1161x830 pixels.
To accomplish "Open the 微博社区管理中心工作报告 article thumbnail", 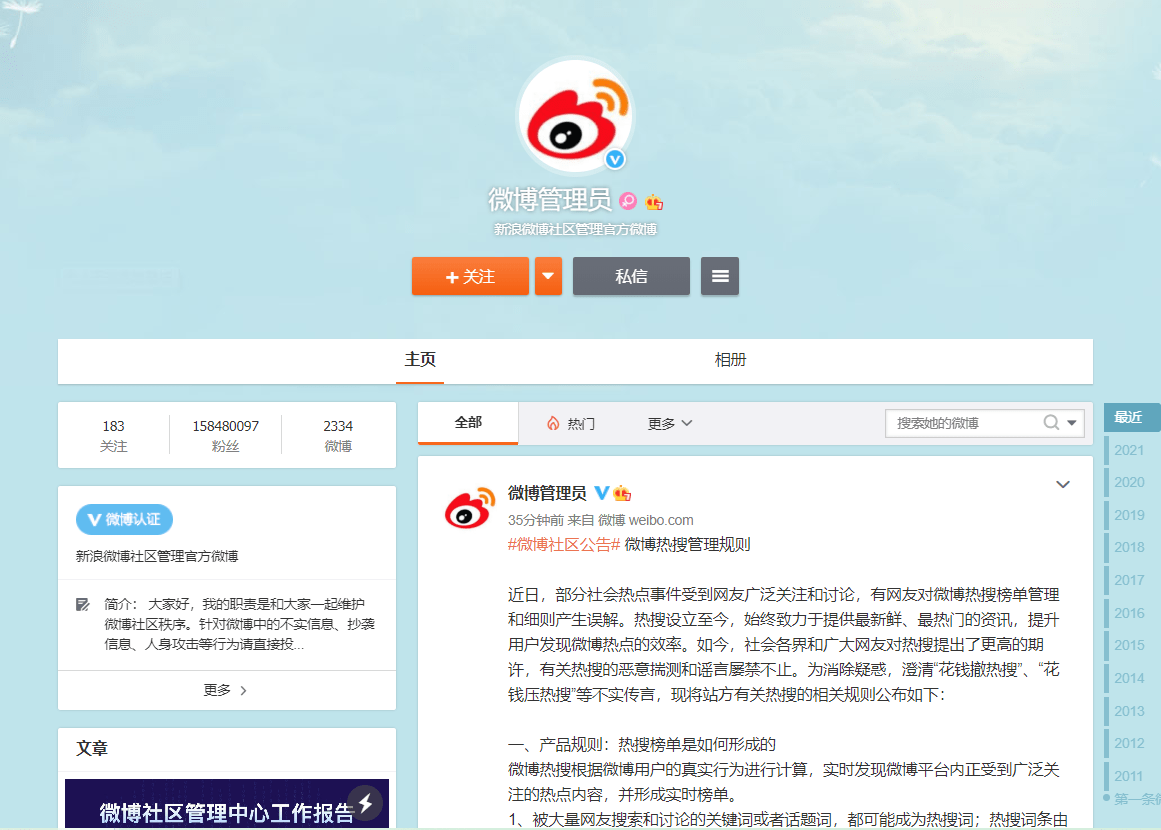I will [227, 804].
